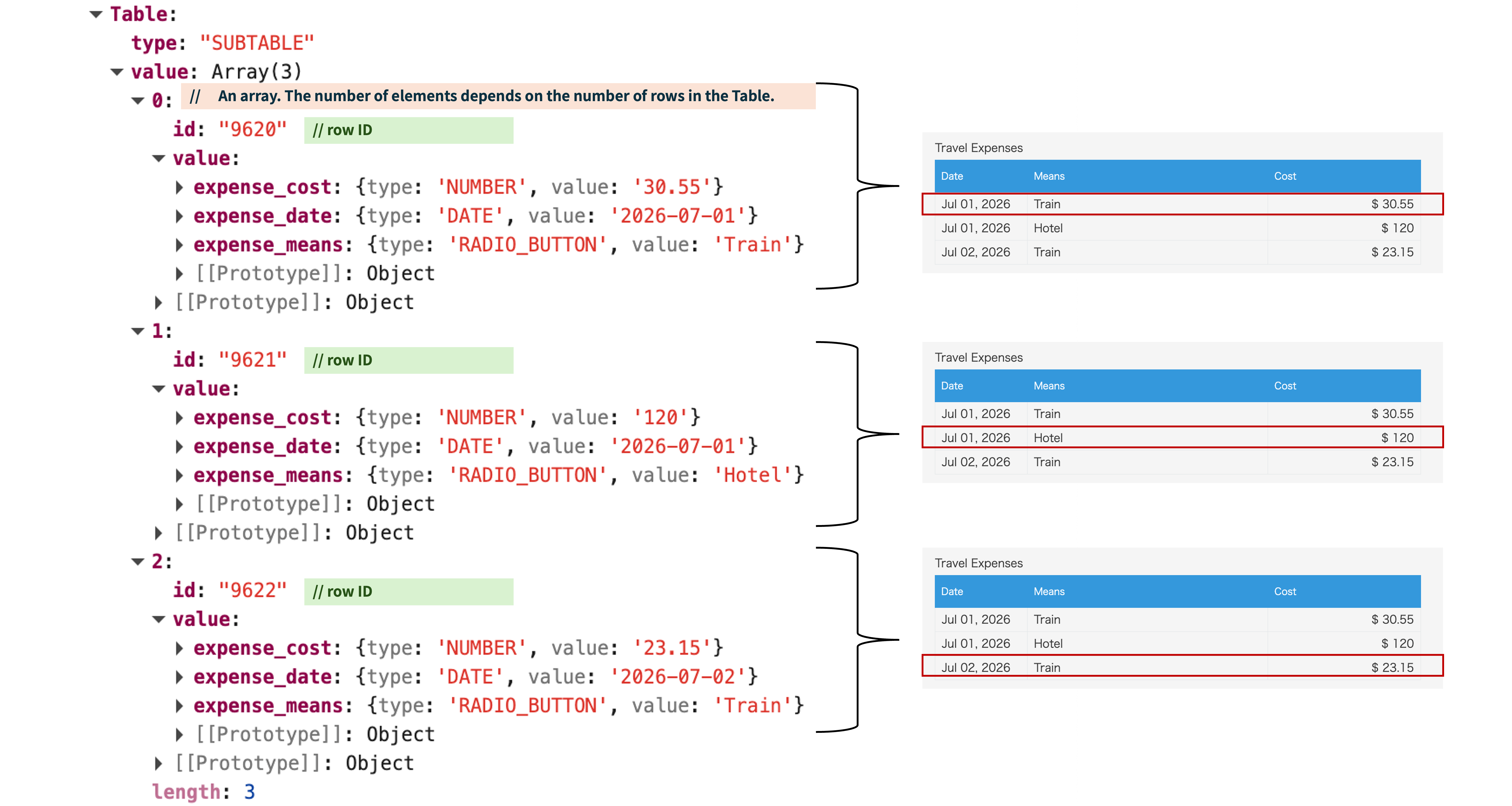
Task: Collapse the value: Array(3) node
Action: (117, 72)
